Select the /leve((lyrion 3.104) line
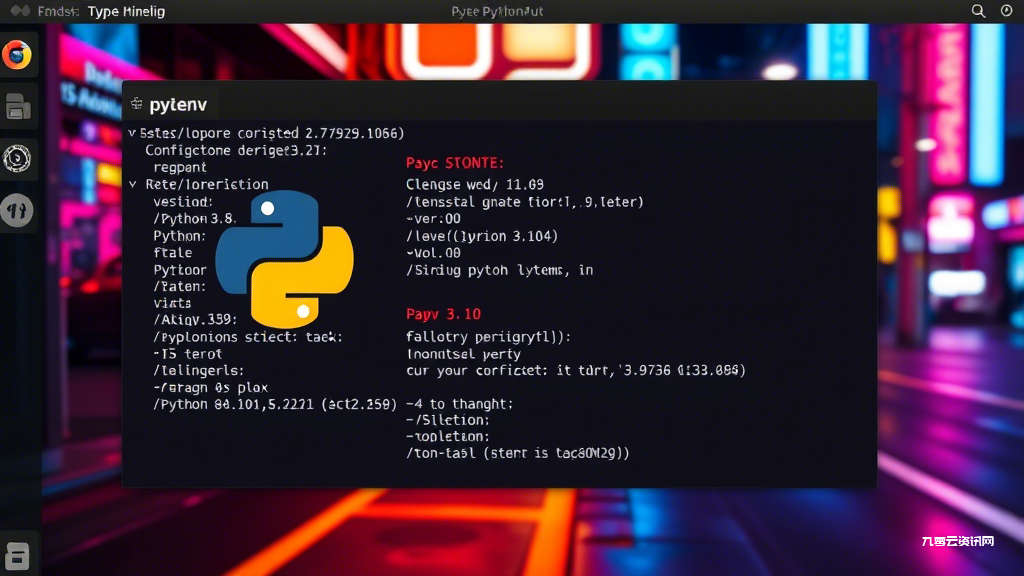The height and width of the screenshot is (576, 1024). (x=482, y=236)
